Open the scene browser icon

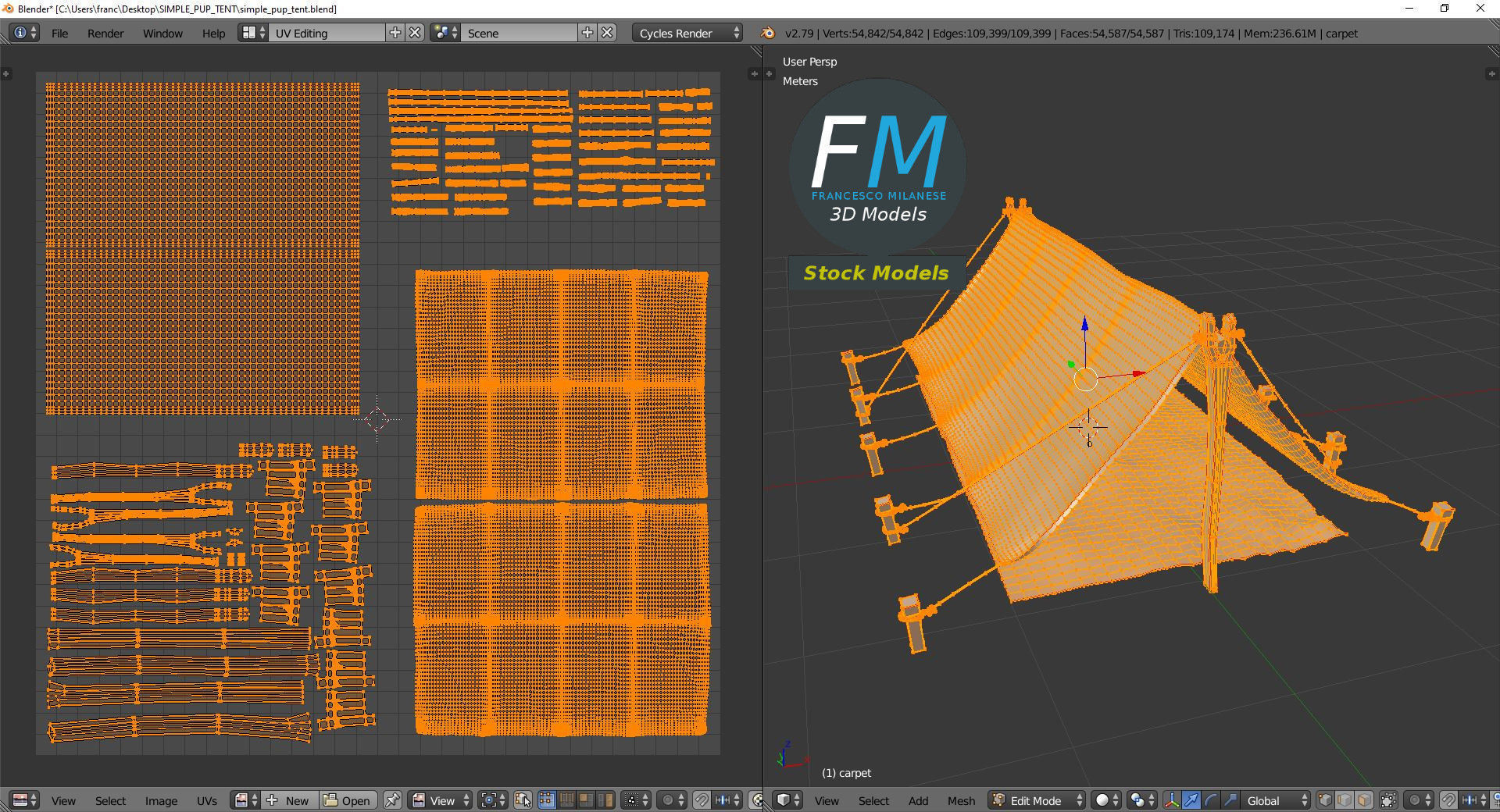tap(445, 33)
